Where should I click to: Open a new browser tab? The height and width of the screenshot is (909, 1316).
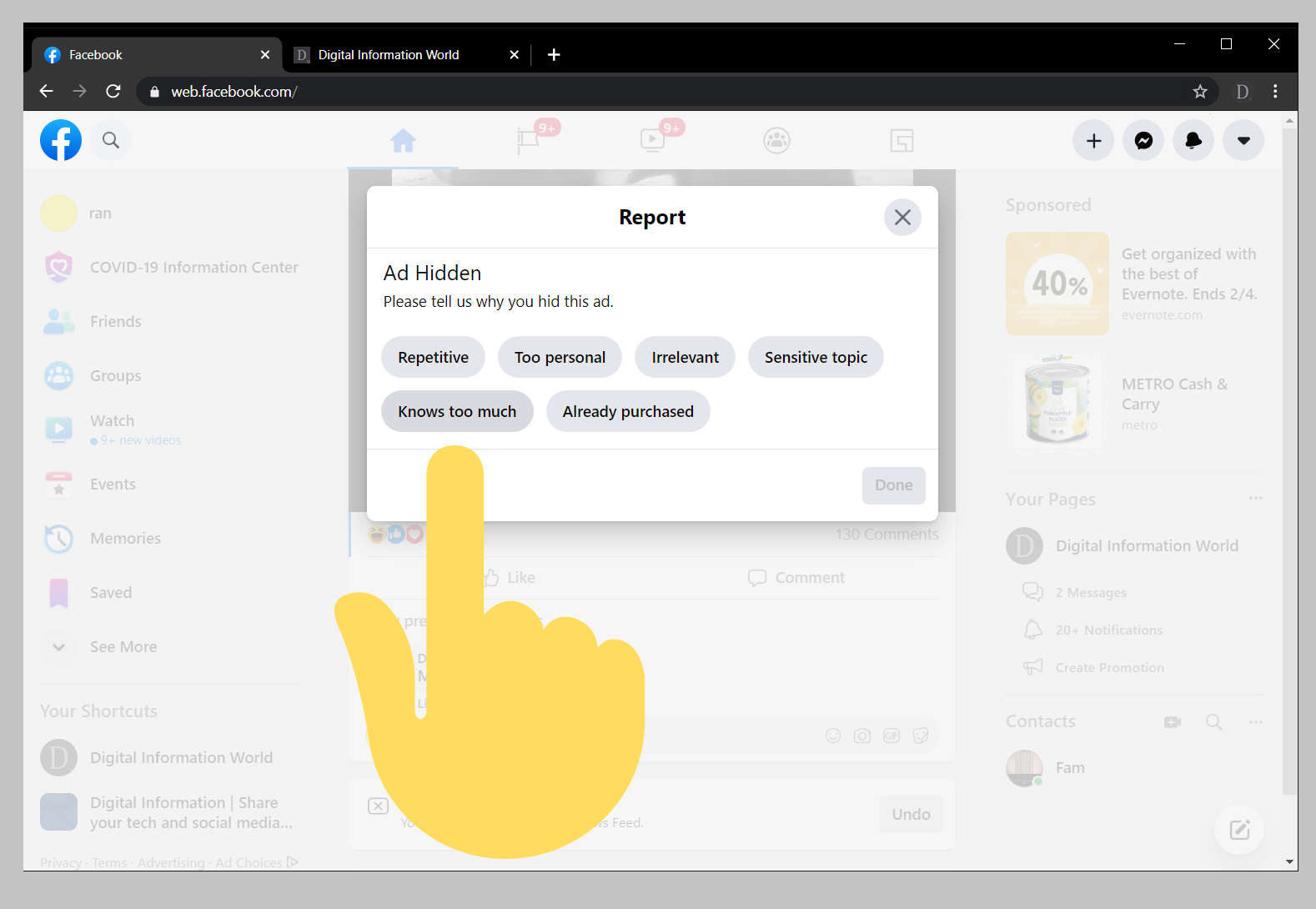pyautogui.click(x=554, y=55)
